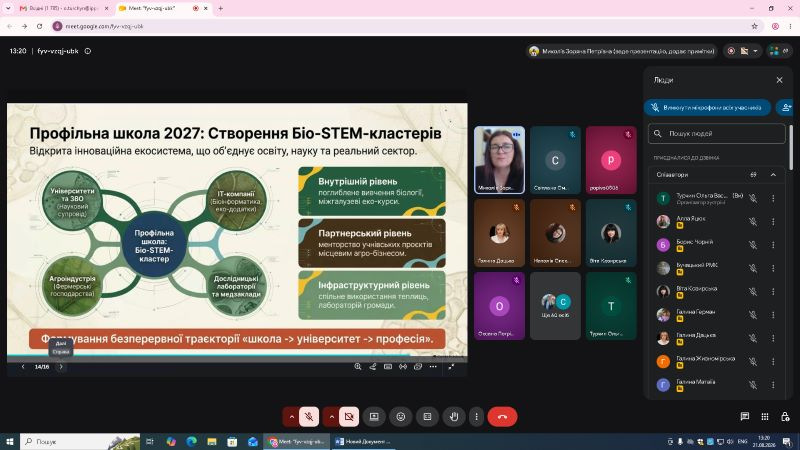Image resolution: width=800 pixels, height=450 pixels.
Task: Mute Алла Яцюк's microphone
Action: pos(753,221)
